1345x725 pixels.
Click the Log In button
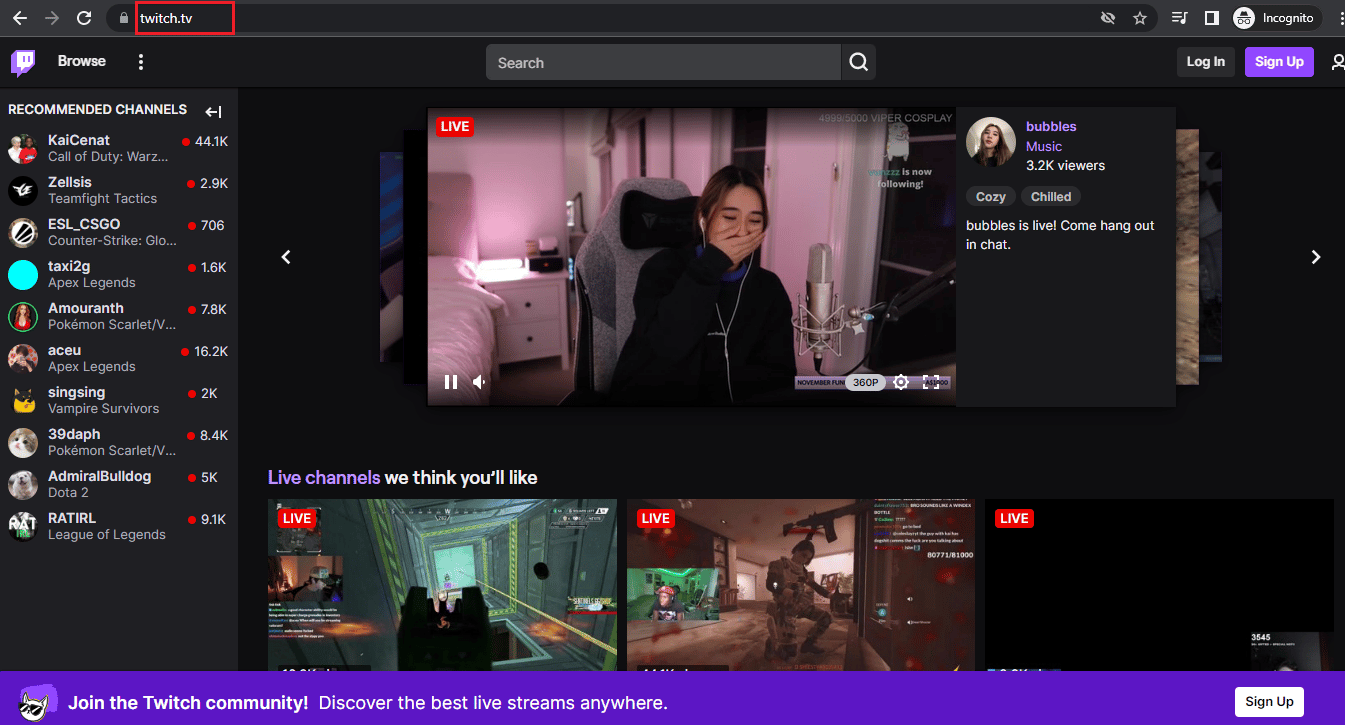pyautogui.click(x=1205, y=61)
